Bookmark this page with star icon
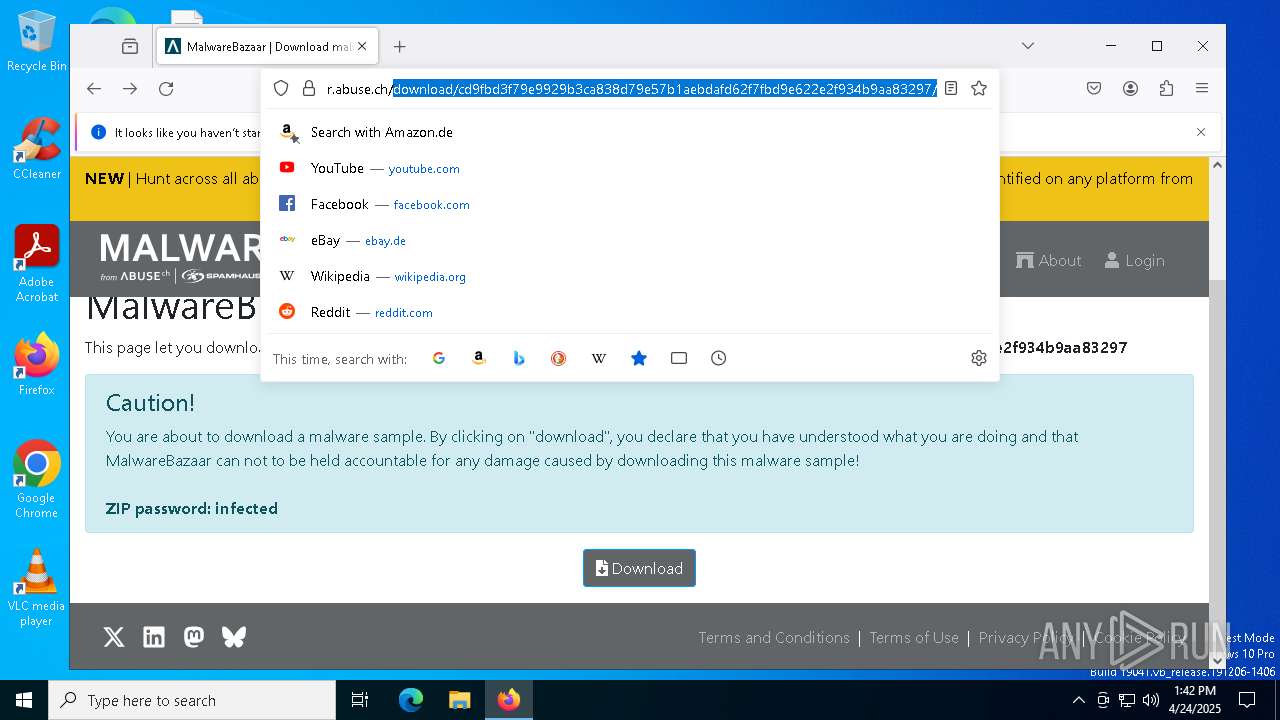Image resolution: width=1280 pixels, height=720 pixels. 979,88
